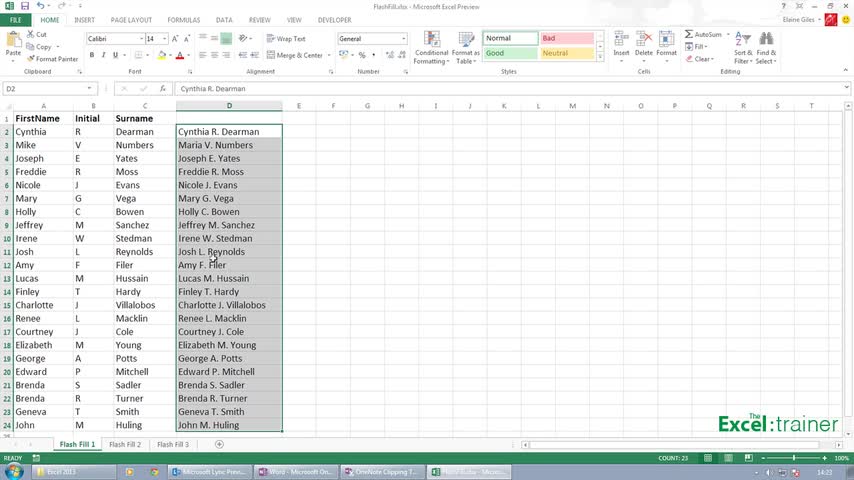Open Conditional Formatting menu

click(431, 48)
